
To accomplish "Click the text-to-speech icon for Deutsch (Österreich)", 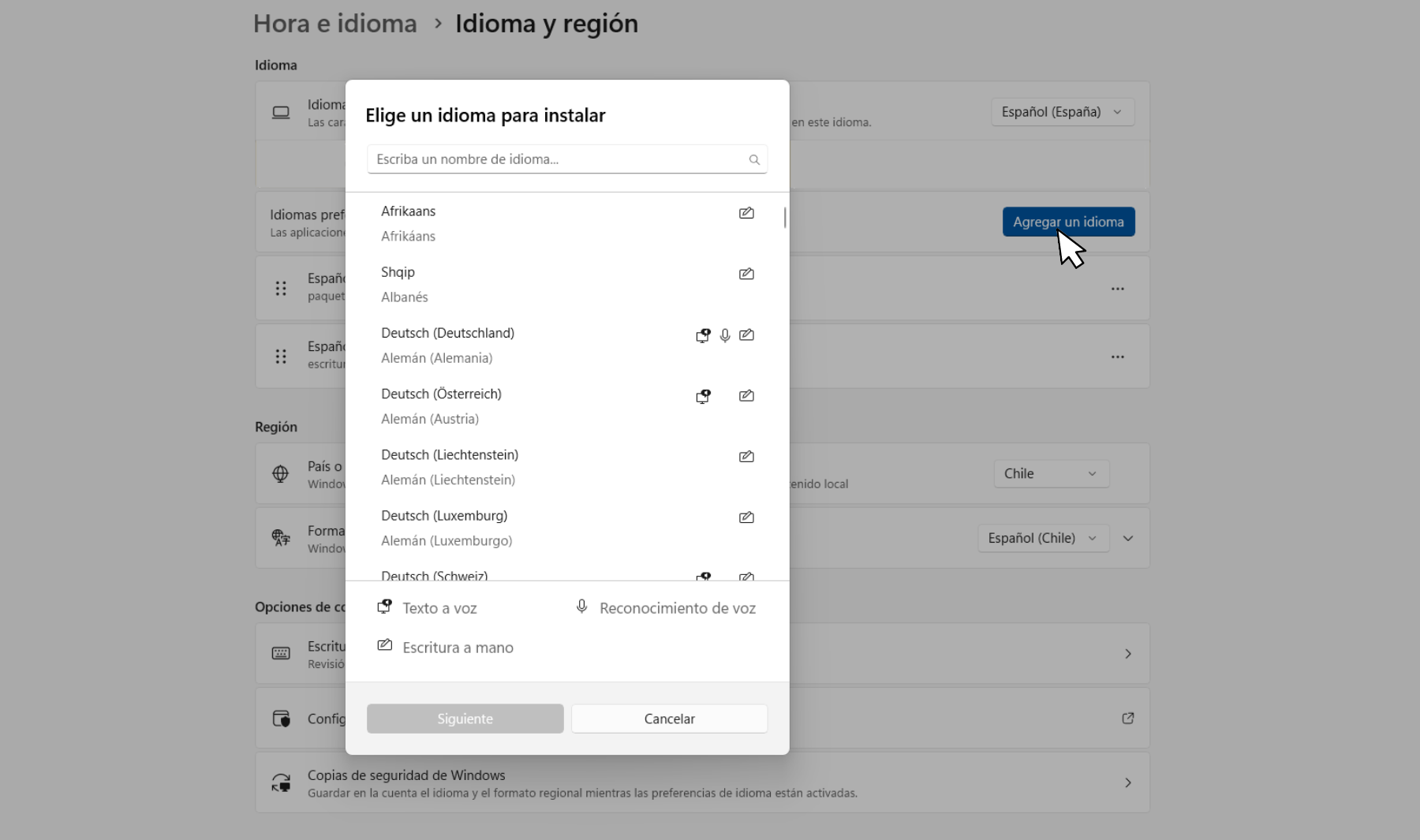I will tap(703, 396).
